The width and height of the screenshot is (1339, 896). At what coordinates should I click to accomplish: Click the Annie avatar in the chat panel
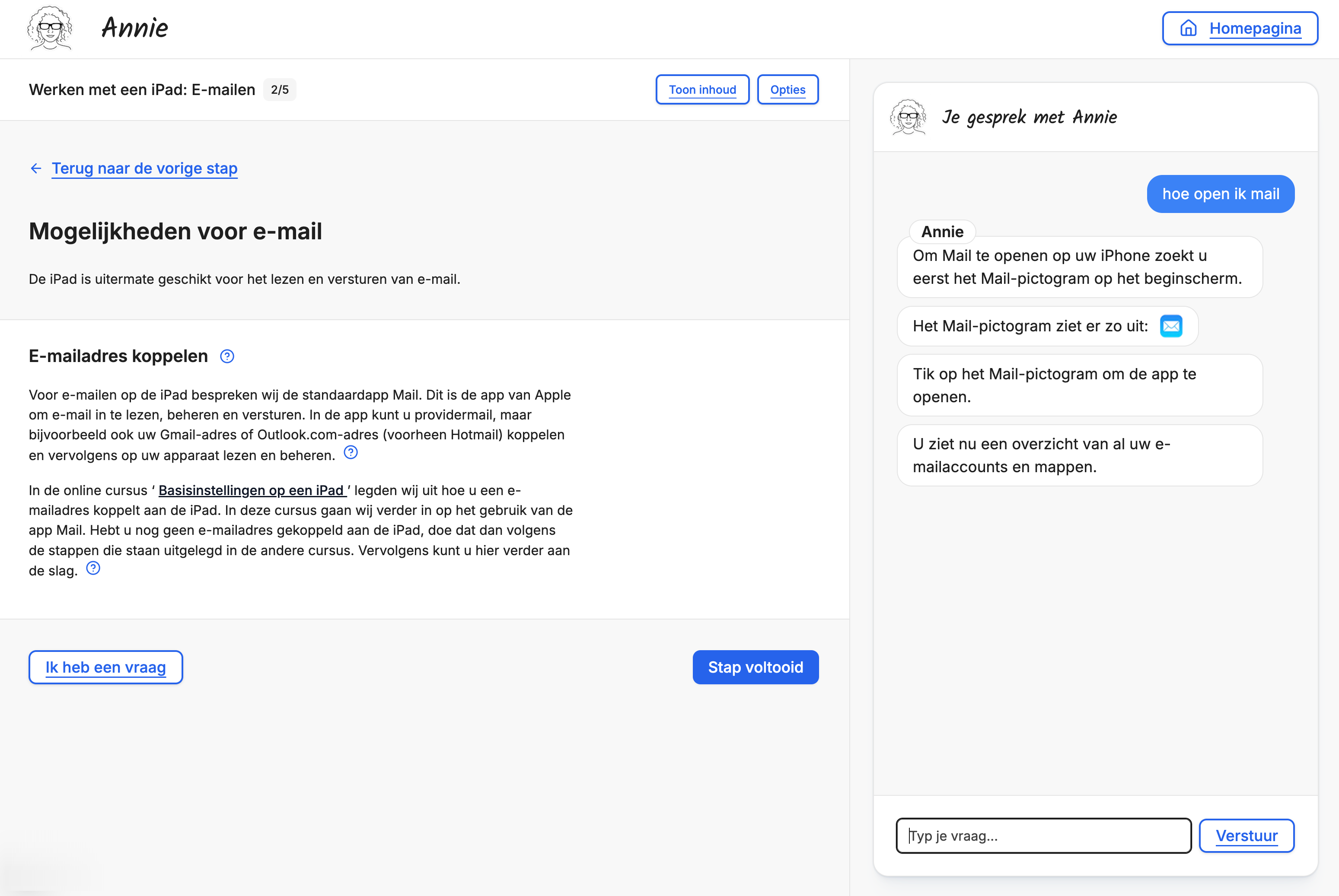(908, 117)
